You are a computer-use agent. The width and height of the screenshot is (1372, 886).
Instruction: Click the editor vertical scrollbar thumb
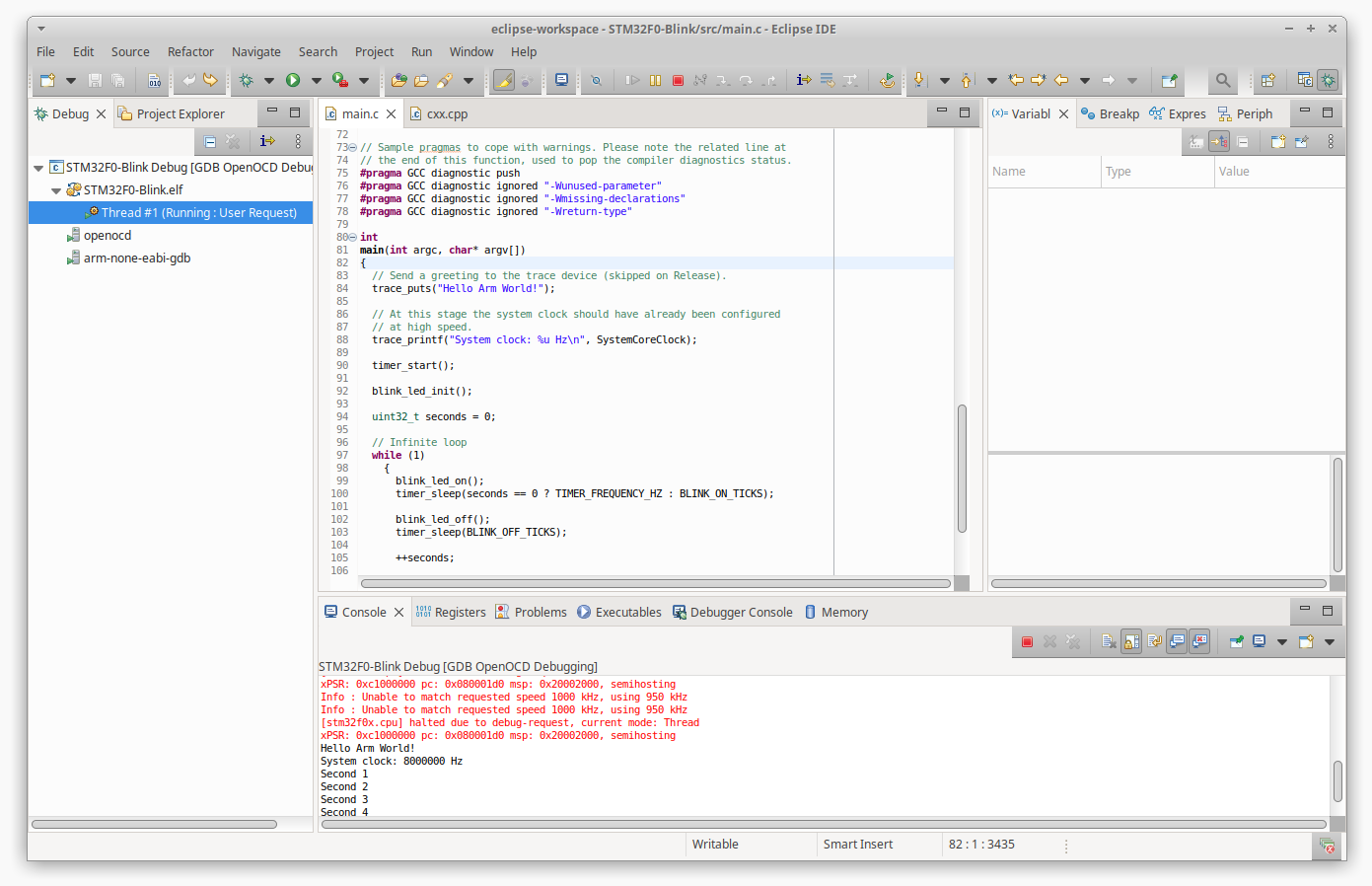(962, 469)
